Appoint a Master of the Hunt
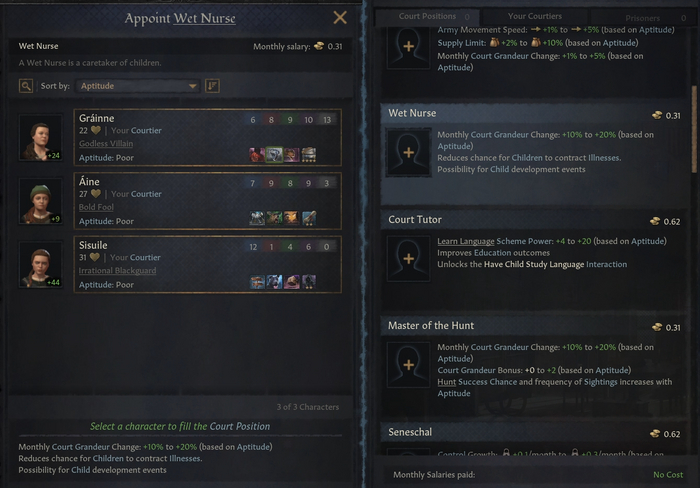 coord(408,364)
